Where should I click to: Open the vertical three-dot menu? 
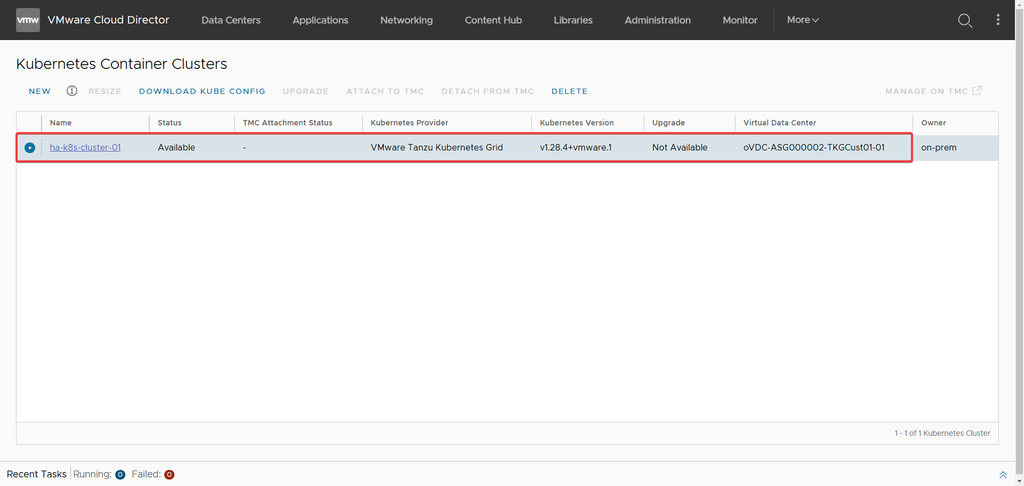tap(998, 20)
